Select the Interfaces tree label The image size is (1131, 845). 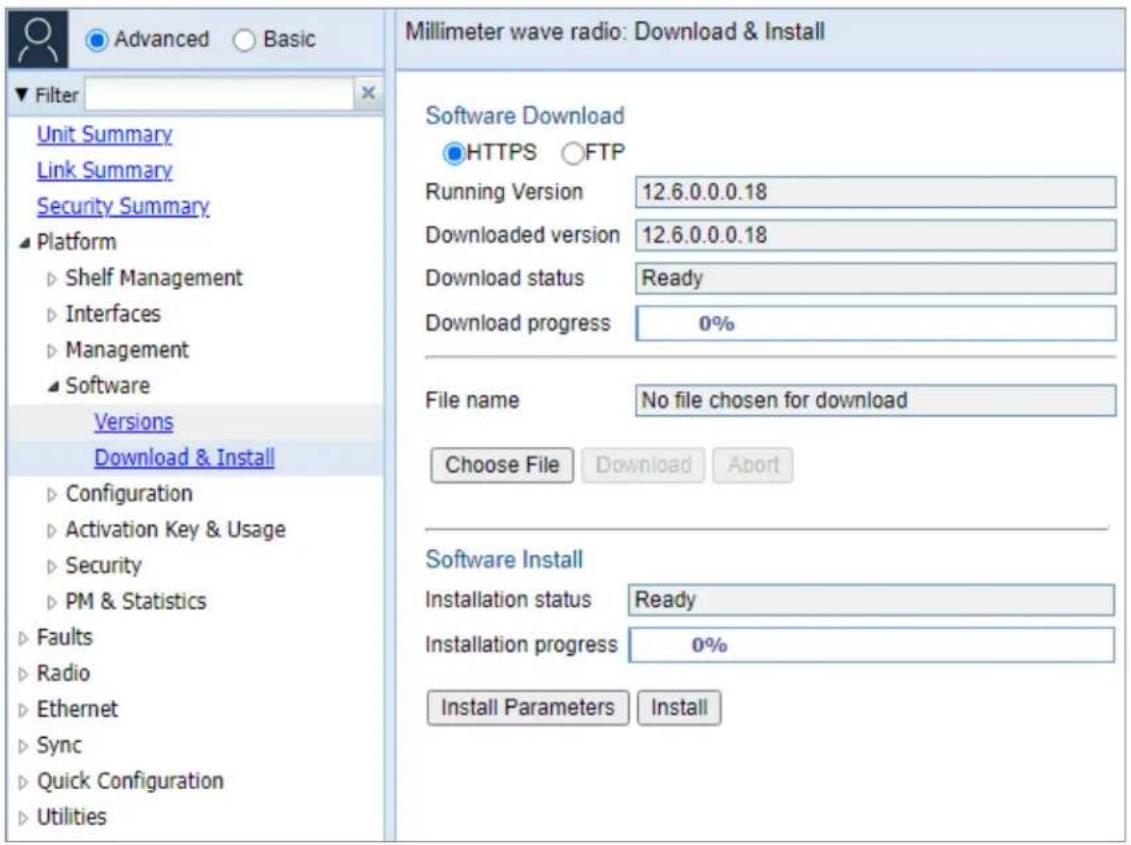(113, 314)
